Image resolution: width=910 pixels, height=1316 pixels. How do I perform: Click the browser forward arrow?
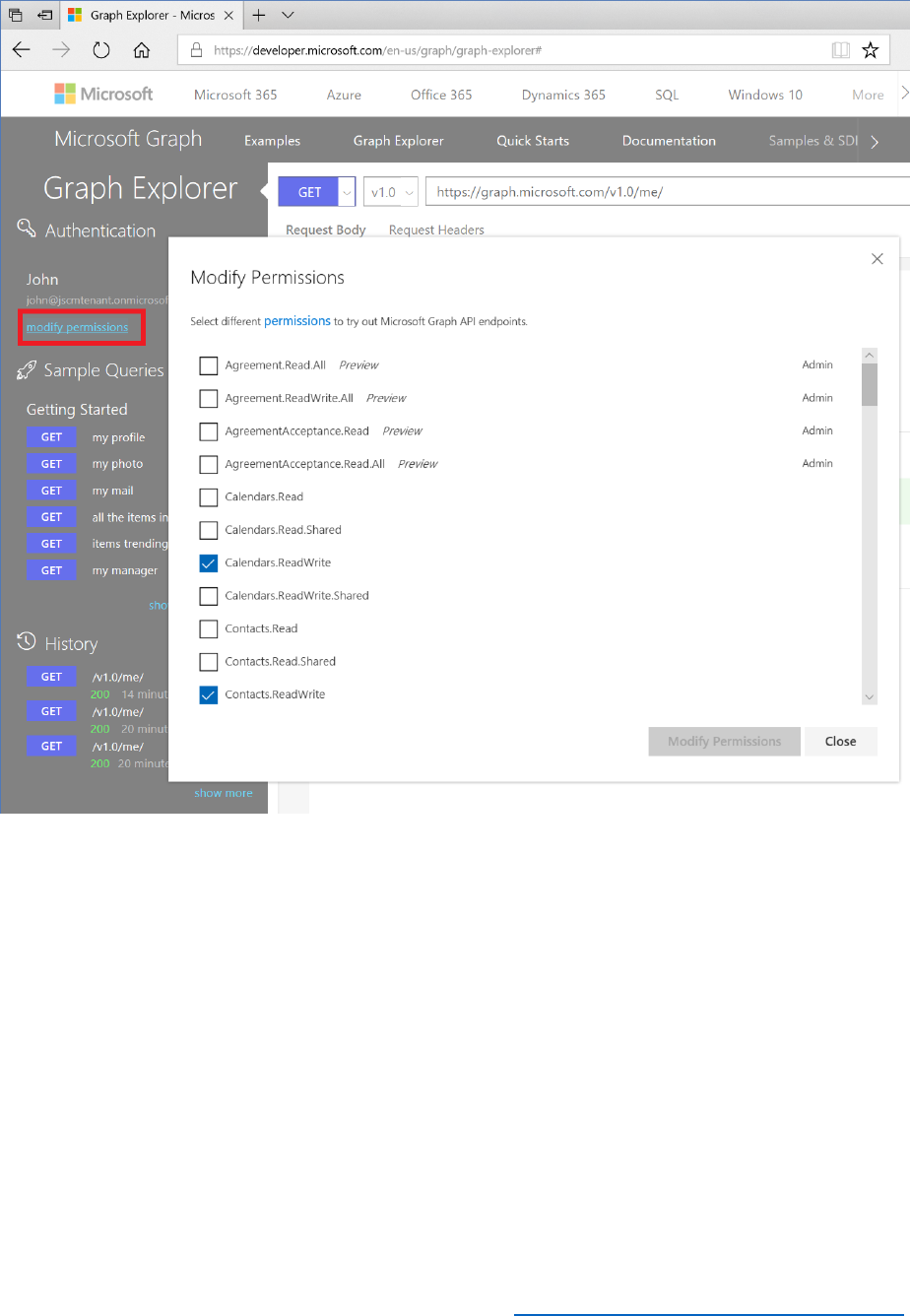tap(61, 50)
